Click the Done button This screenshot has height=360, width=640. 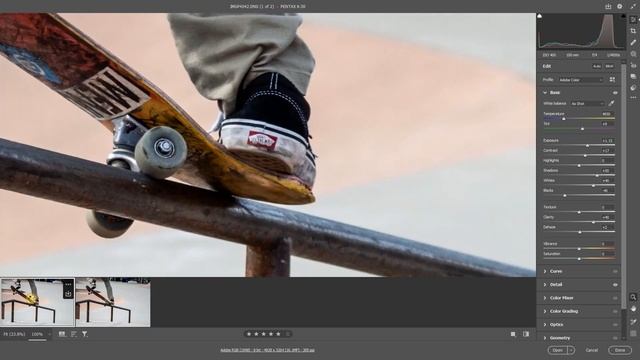pyautogui.click(x=620, y=350)
